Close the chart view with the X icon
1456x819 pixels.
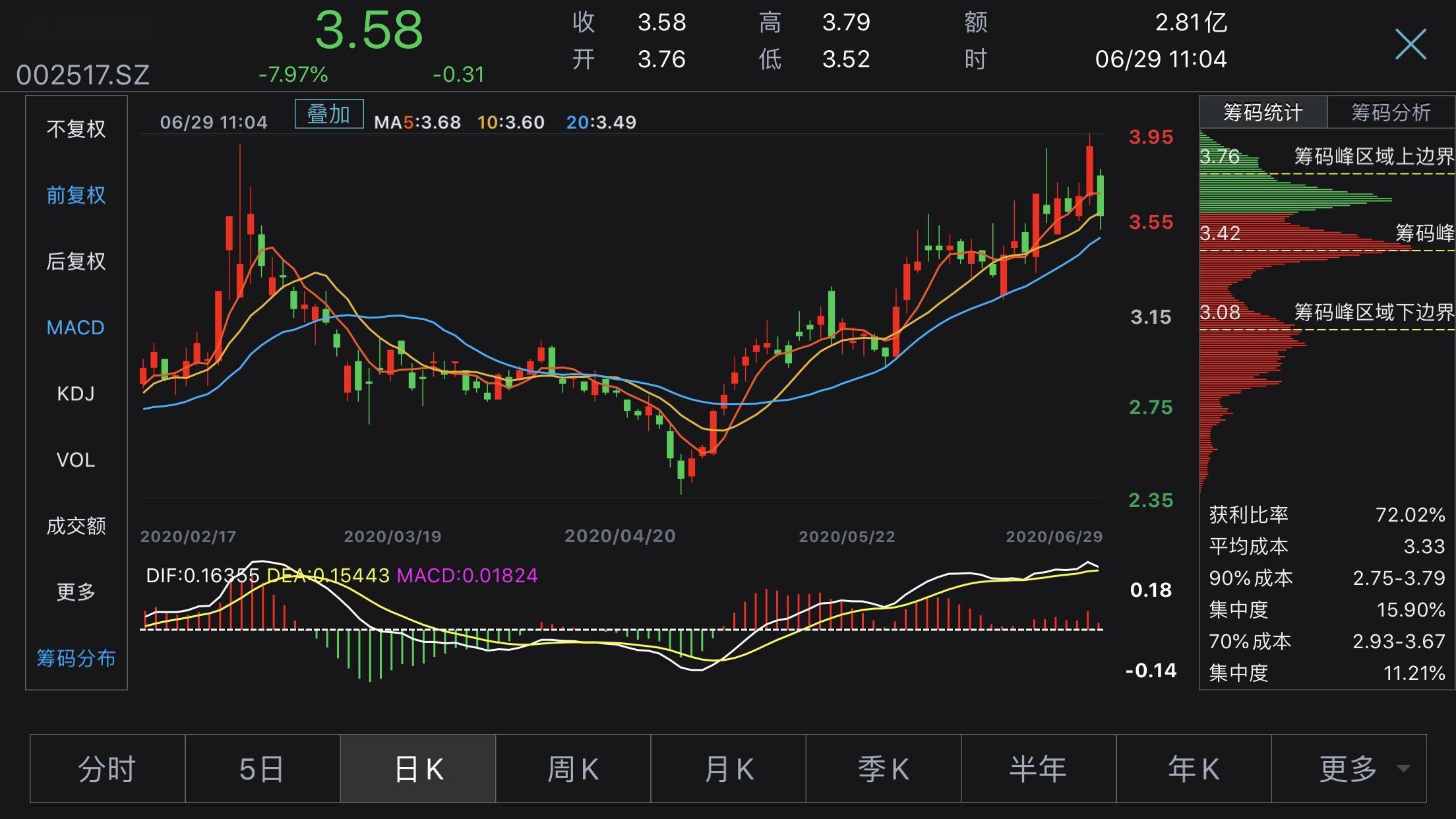pyautogui.click(x=1410, y=44)
